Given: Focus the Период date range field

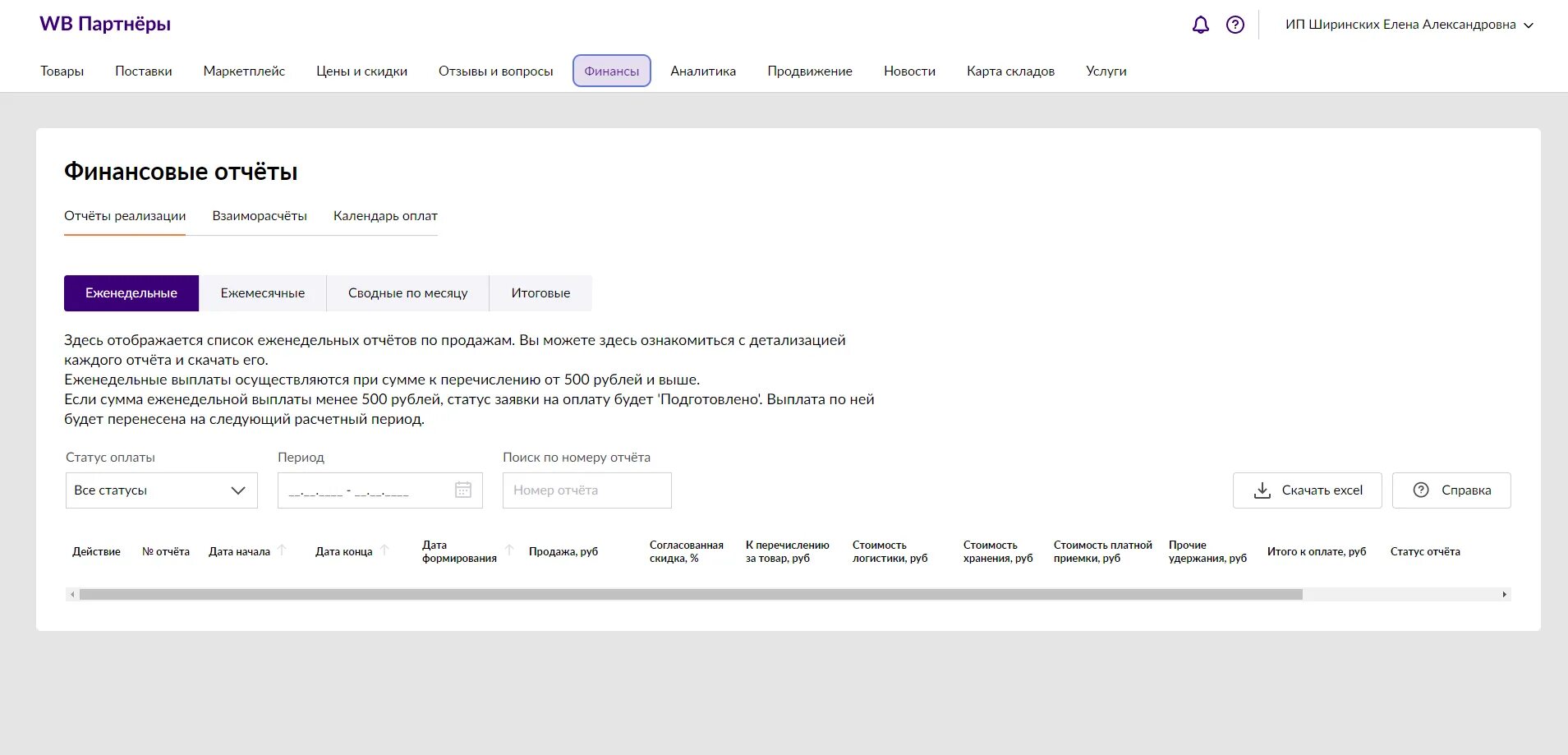Looking at the screenshot, I should 380,490.
